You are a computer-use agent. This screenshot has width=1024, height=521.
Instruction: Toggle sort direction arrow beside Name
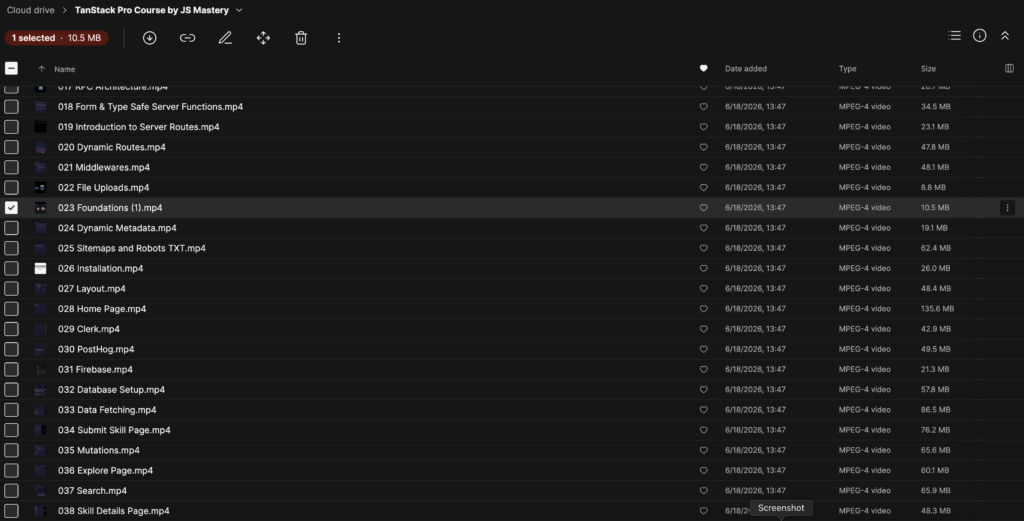point(41,69)
